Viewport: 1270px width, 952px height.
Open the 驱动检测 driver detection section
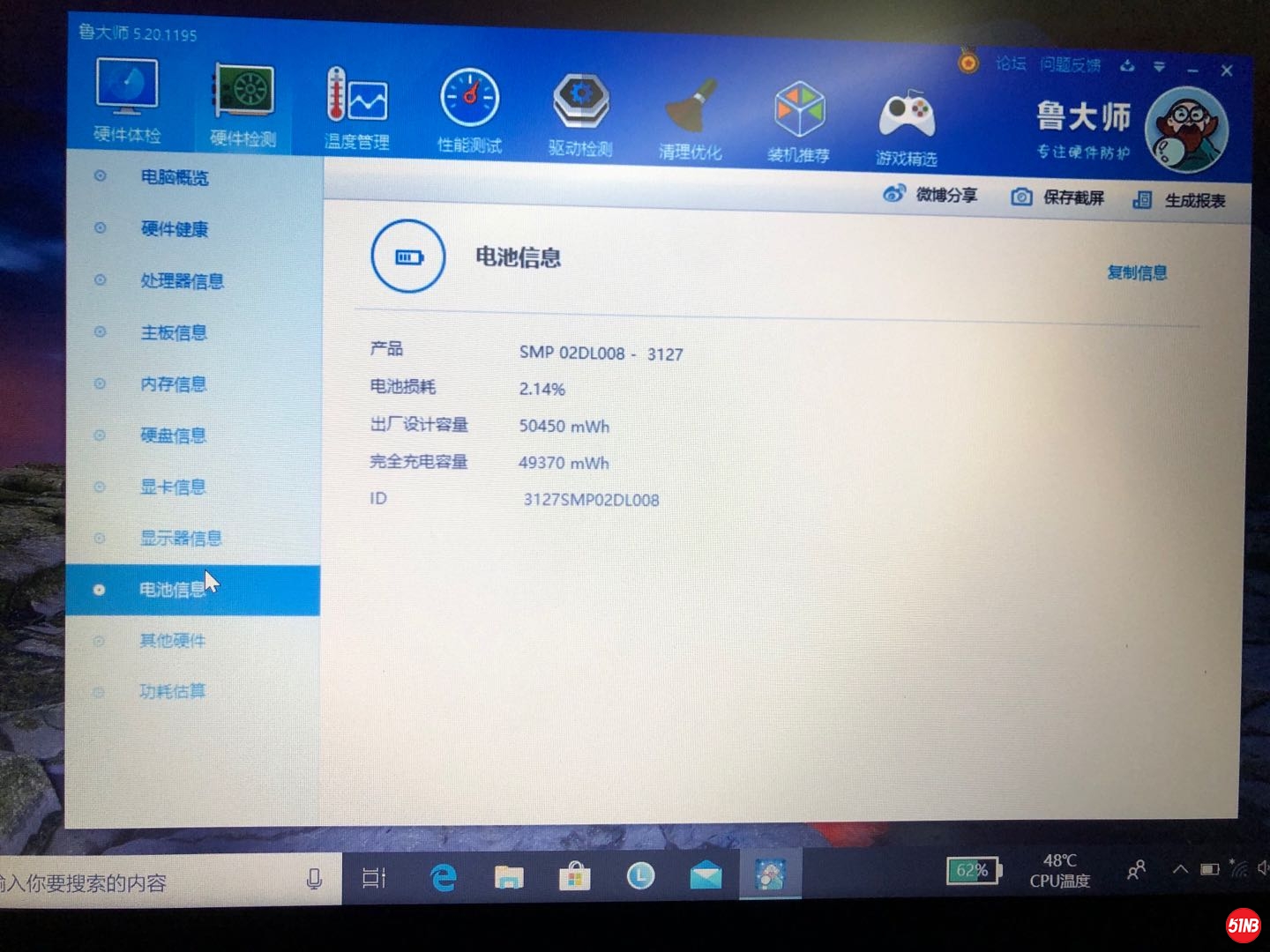coord(580,115)
